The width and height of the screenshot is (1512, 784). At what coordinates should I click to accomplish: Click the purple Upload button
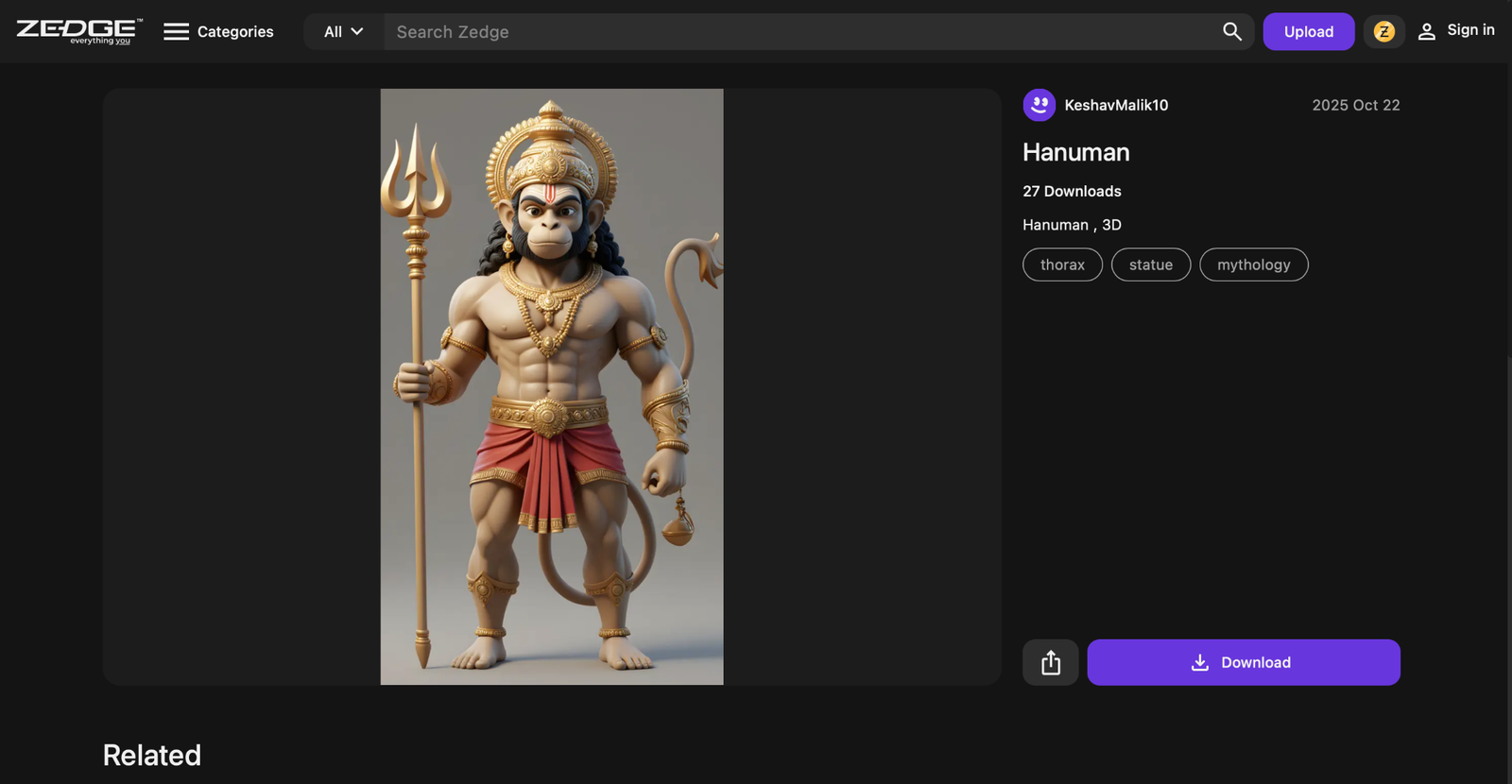click(x=1309, y=31)
